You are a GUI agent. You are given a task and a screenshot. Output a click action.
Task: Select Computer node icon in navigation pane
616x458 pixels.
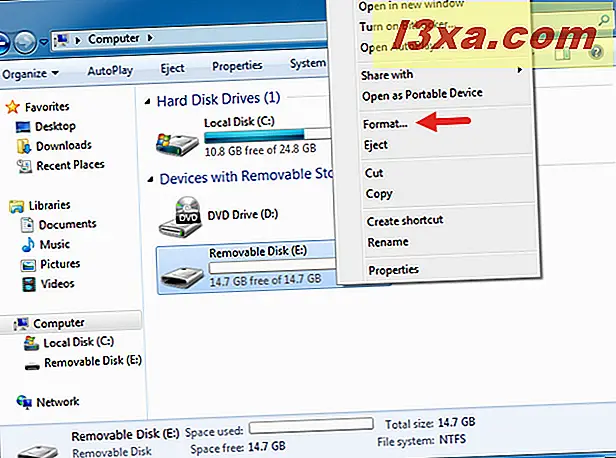(x=21, y=323)
